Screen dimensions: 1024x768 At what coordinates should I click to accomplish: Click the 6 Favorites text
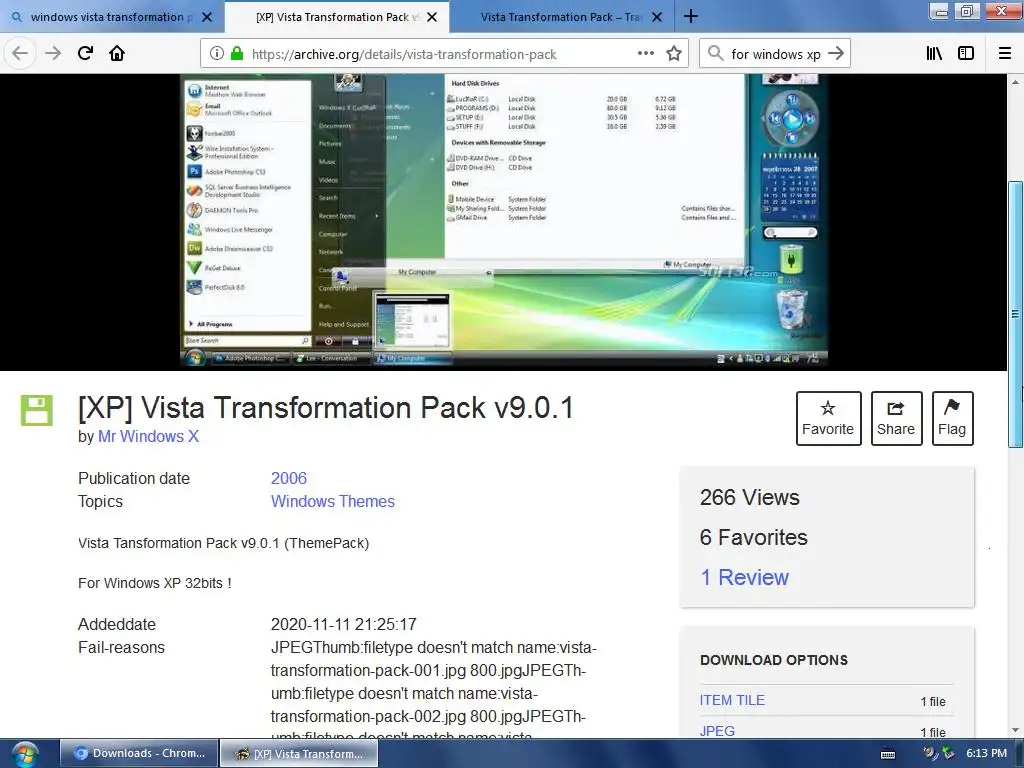754,537
